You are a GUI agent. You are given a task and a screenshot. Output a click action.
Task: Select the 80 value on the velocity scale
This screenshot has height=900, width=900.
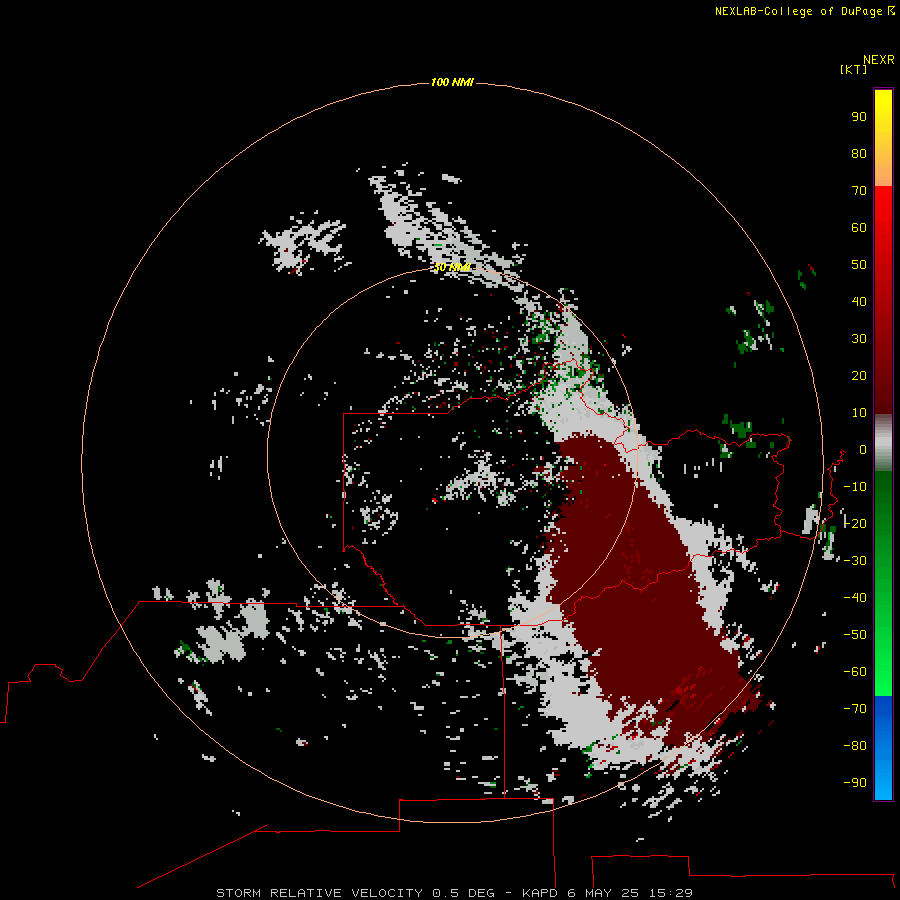click(x=859, y=153)
